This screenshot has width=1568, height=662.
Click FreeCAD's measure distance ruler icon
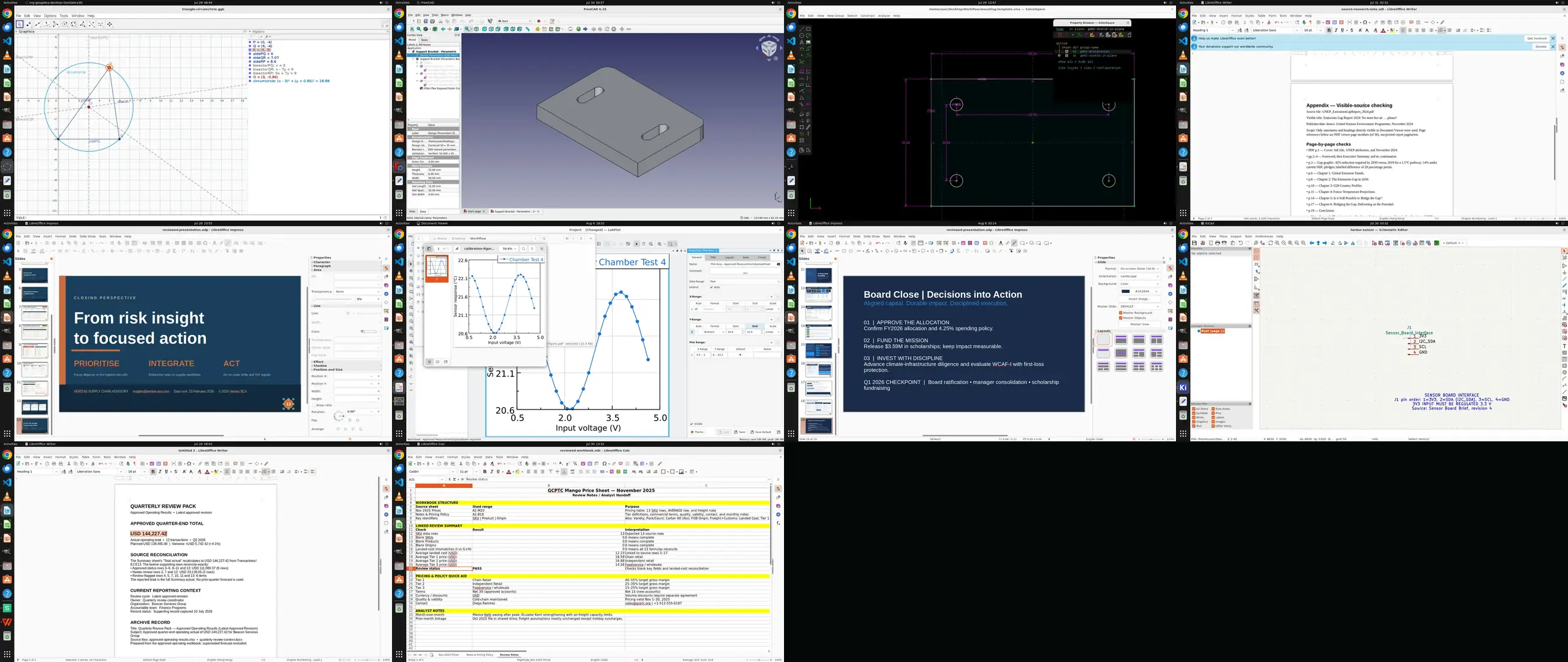pyautogui.click(x=527, y=29)
